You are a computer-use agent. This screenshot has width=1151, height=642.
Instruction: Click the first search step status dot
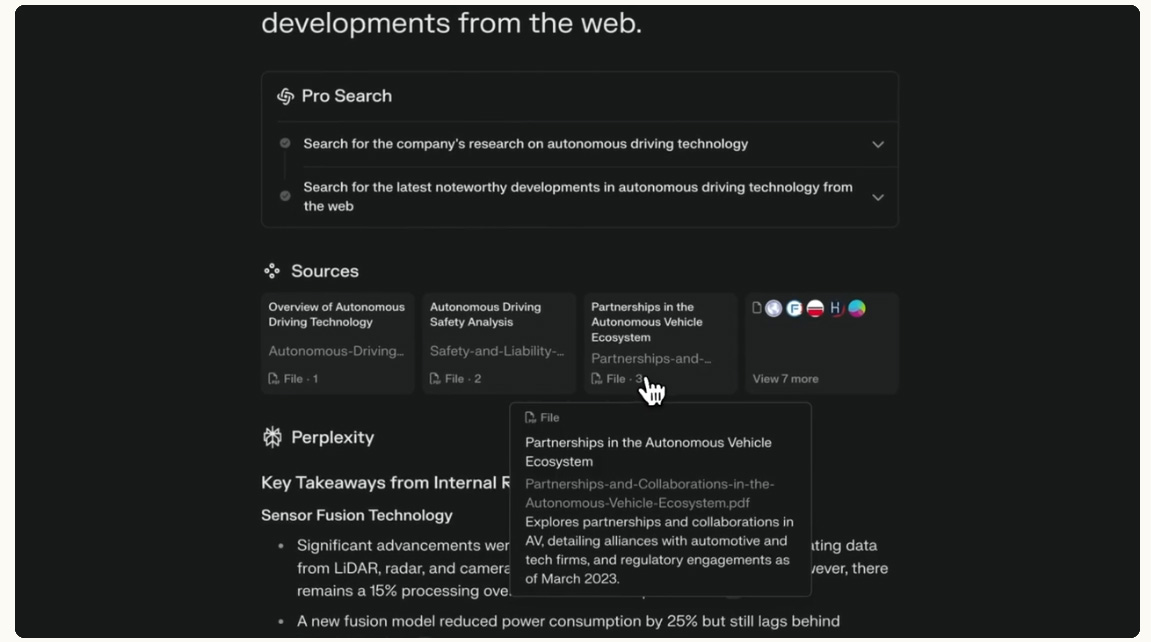click(x=285, y=143)
